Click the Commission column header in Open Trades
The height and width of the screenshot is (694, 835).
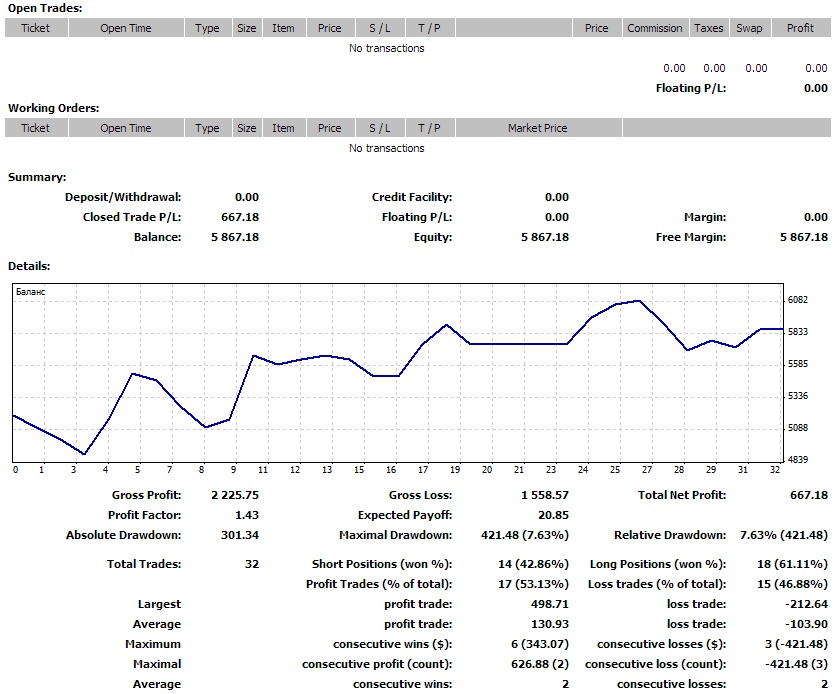pyautogui.click(x=655, y=28)
